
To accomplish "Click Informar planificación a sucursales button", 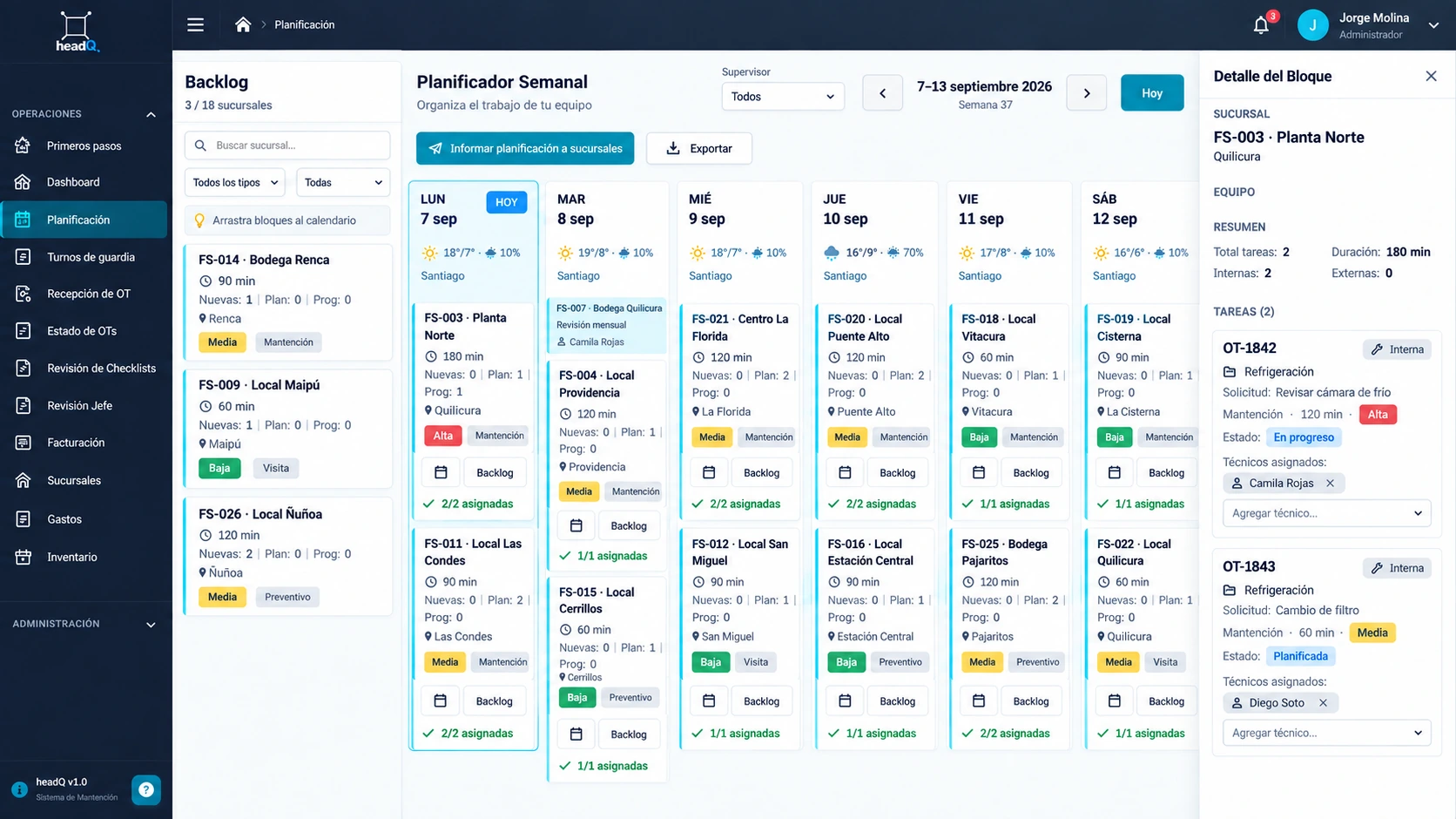I will click(525, 148).
